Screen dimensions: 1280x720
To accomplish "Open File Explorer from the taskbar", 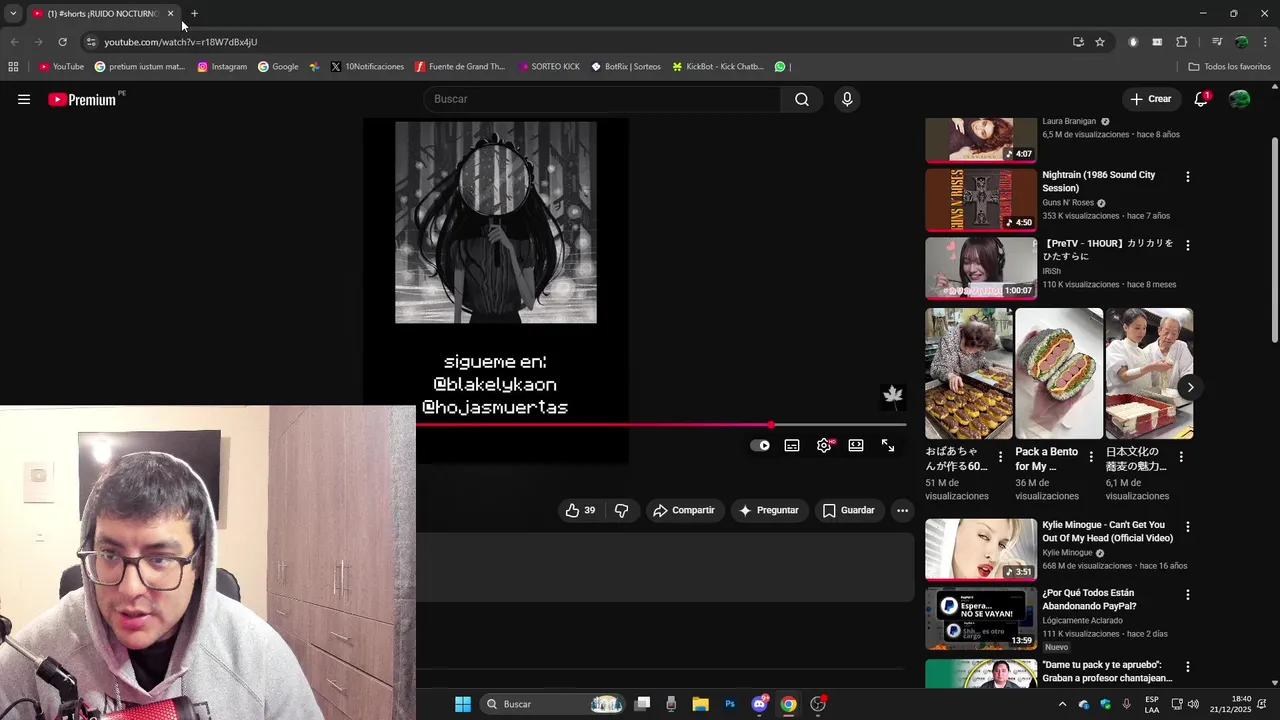I will pos(700,704).
